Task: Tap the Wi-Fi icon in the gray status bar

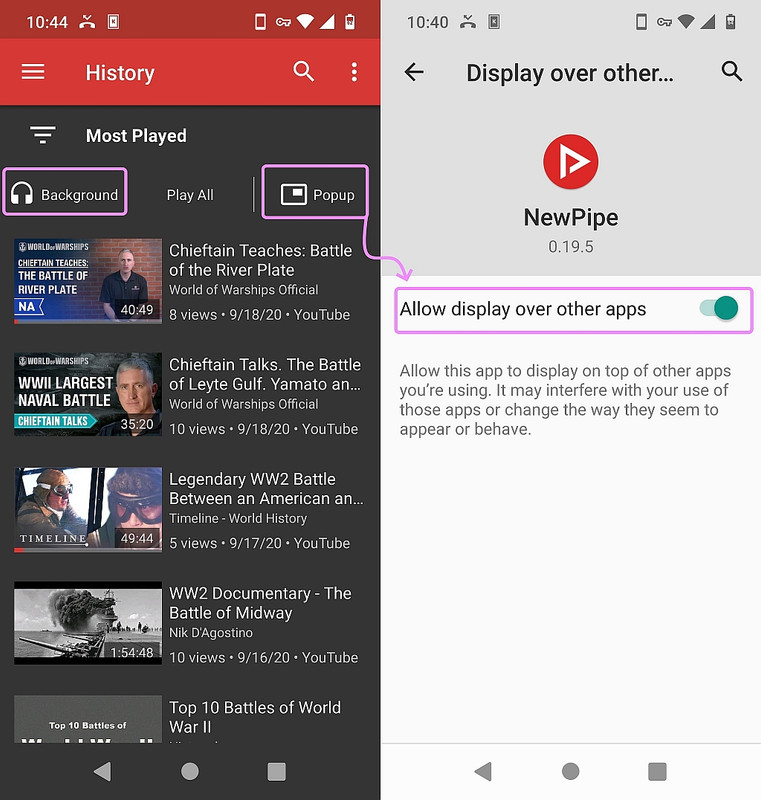Action: pyautogui.click(x=687, y=22)
